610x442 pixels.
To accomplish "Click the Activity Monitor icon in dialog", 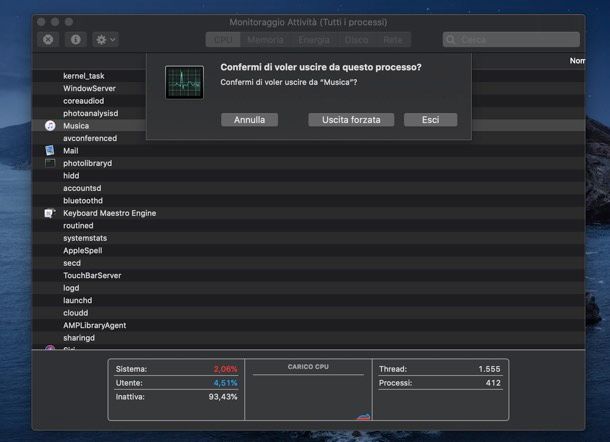I will click(184, 82).
